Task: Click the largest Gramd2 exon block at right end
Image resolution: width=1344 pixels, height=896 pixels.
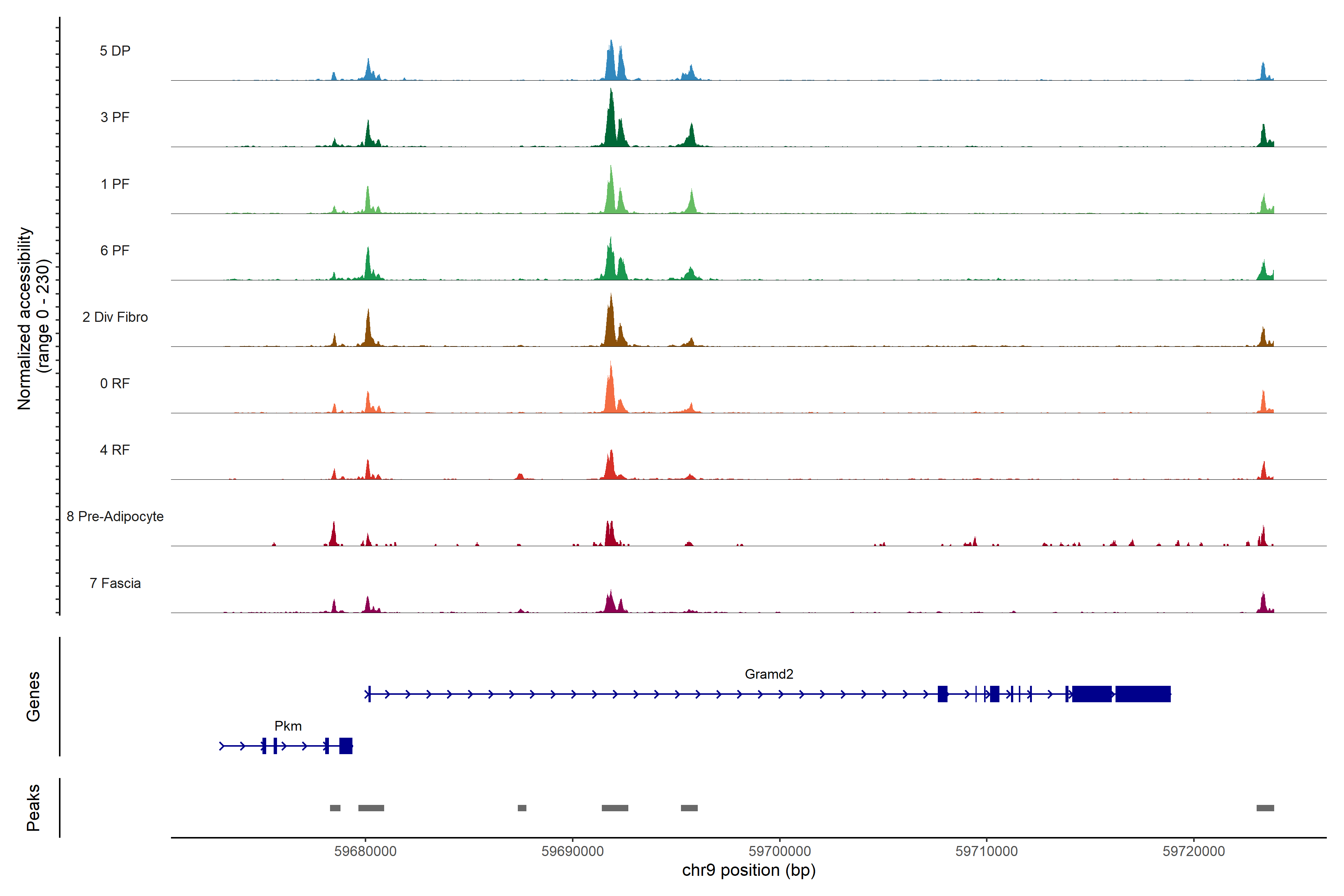Action: point(1143,694)
